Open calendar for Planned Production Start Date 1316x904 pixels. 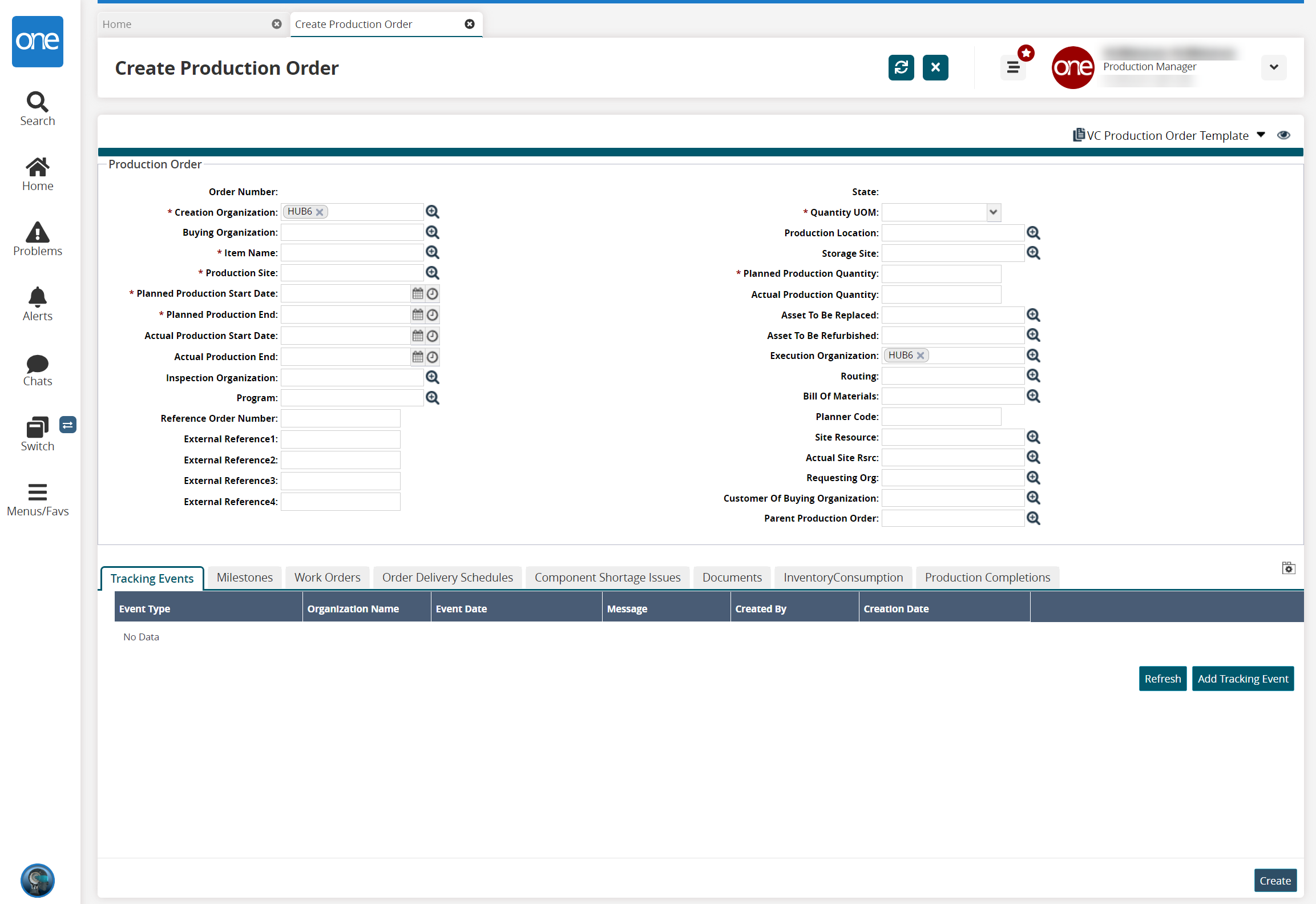click(x=418, y=293)
